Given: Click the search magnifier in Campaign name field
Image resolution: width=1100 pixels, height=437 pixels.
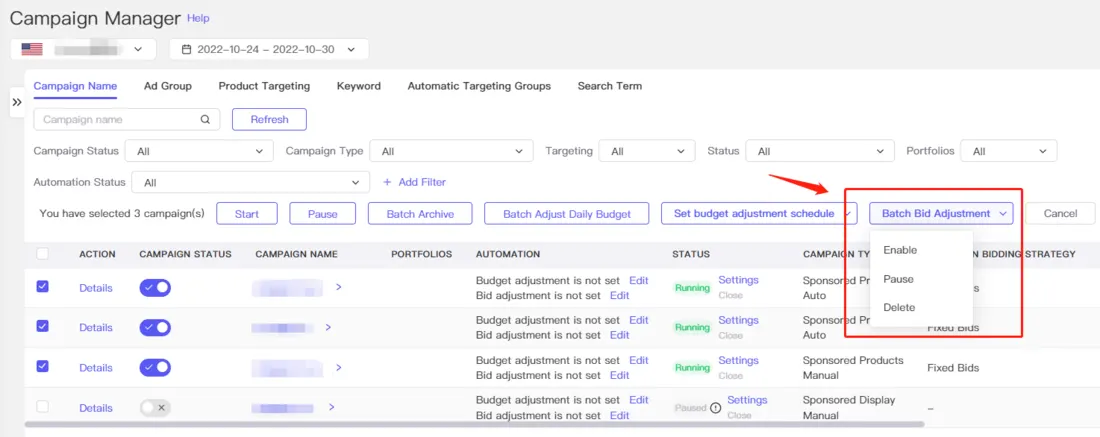Looking at the screenshot, I should (205, 119).
